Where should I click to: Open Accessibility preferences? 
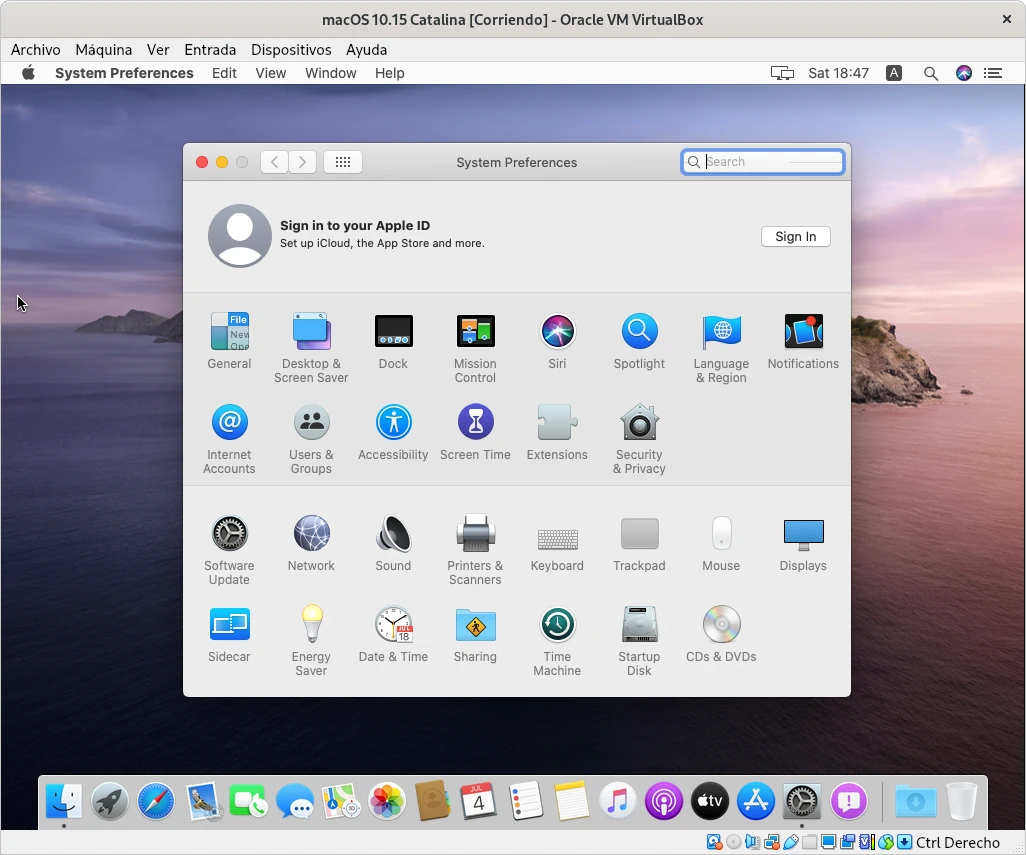393,424
